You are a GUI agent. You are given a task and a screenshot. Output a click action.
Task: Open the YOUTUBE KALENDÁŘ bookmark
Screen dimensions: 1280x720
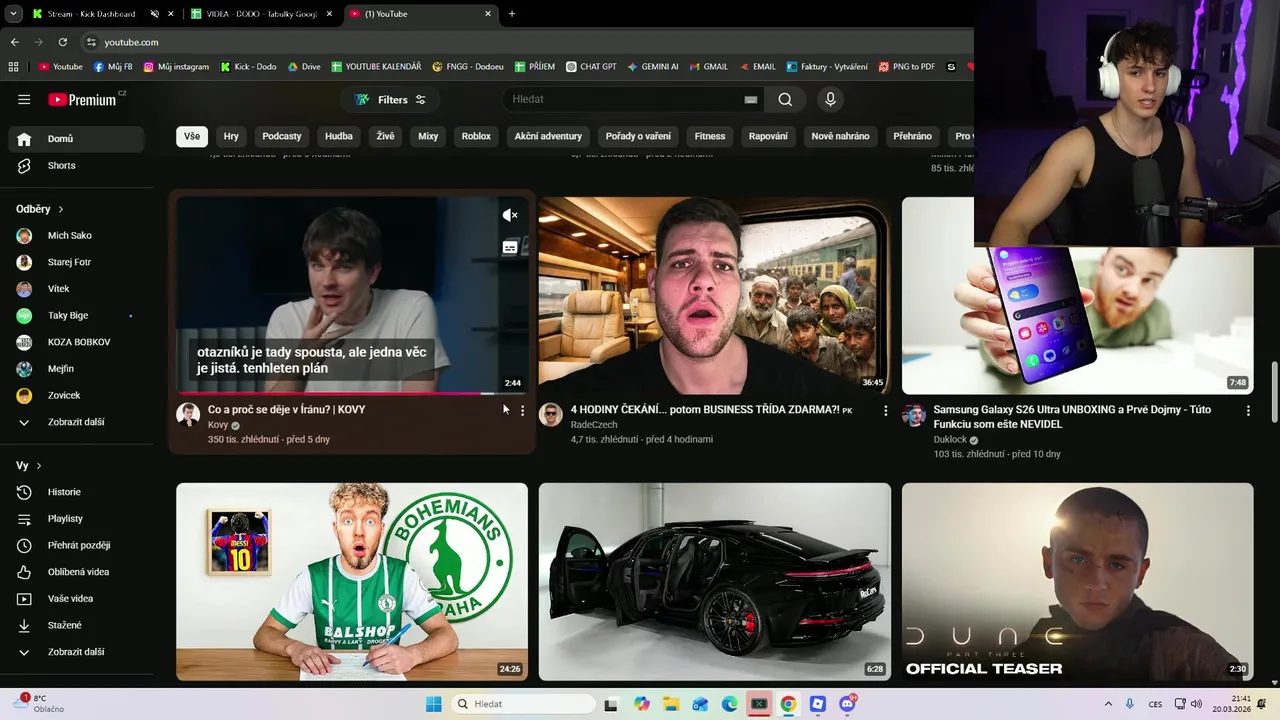pos(376,67)
